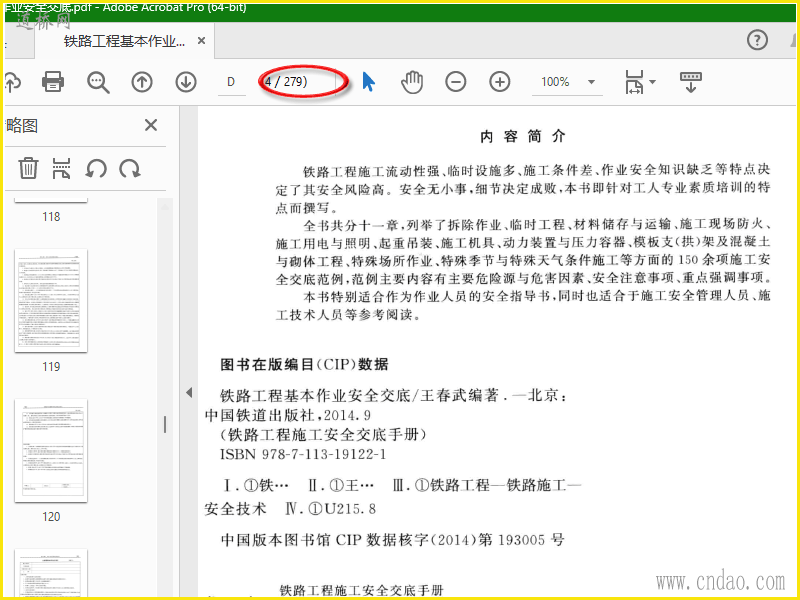
Task: Open the 100% zoom level dropdown
Action: pos(591,82)
